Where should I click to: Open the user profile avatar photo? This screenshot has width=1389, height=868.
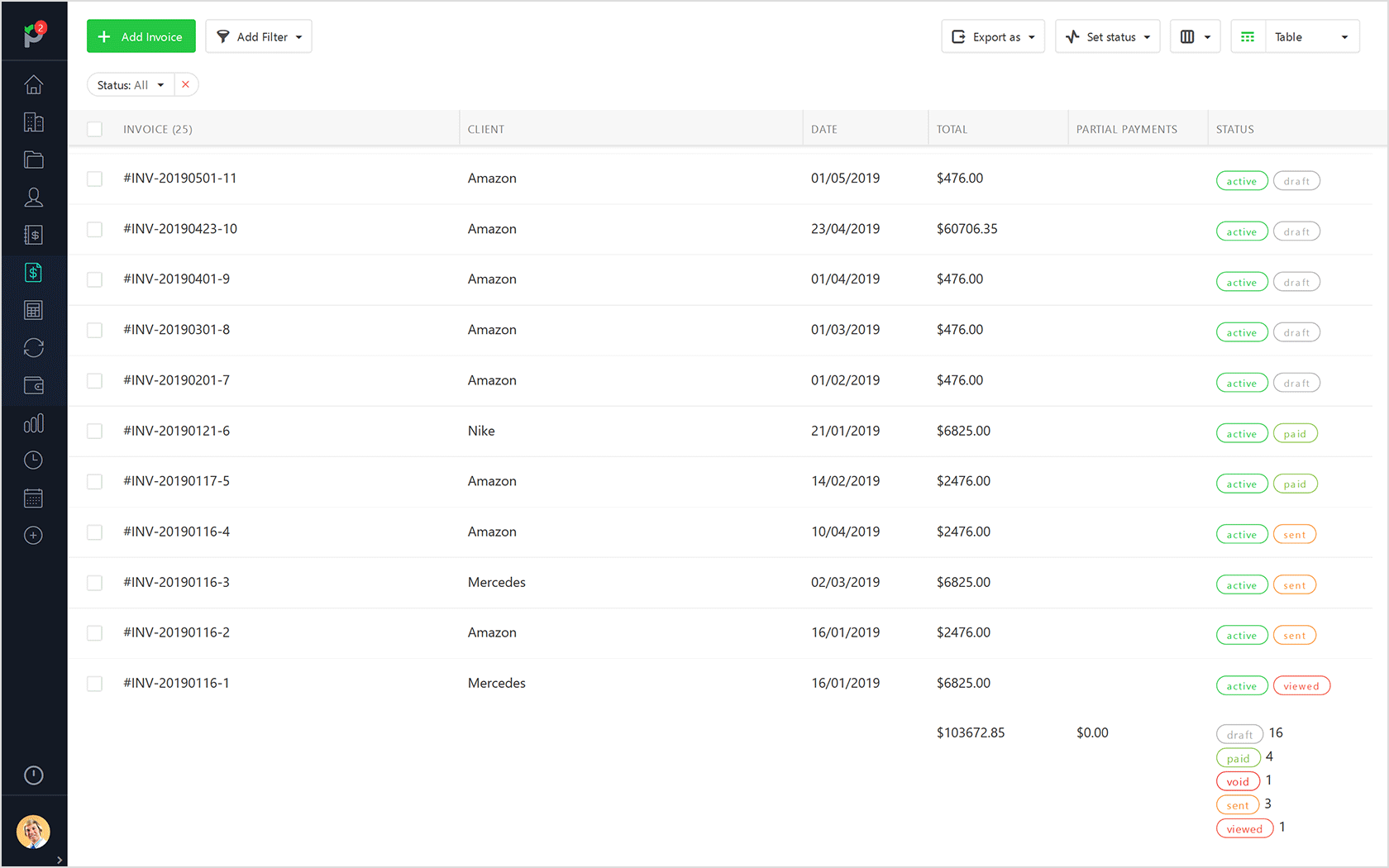tap(33, 832)
